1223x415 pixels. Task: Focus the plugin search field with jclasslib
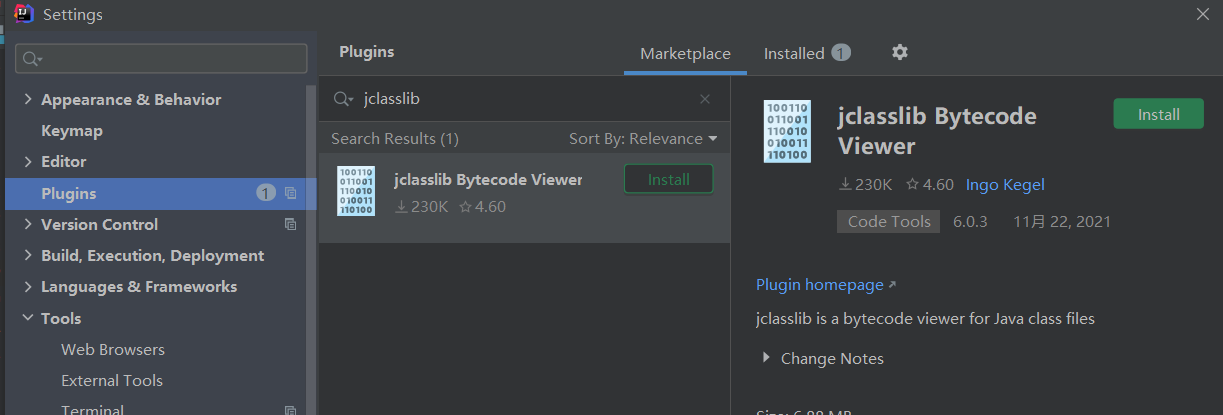[x=525, y=99]
